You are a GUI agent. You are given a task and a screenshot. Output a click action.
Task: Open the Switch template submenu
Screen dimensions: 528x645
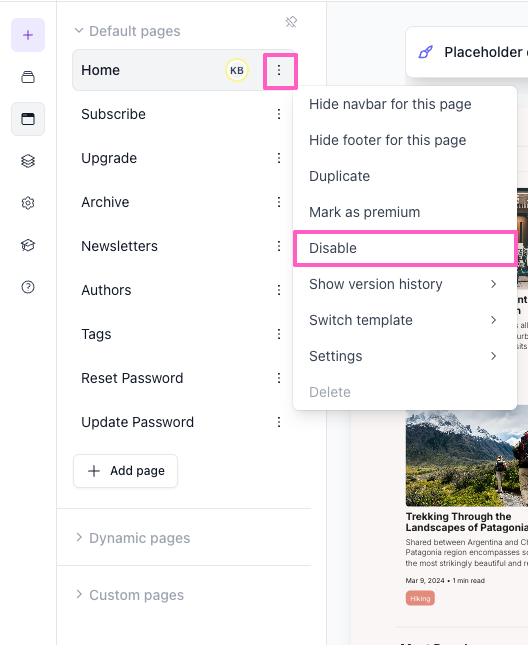pos(405,320)
